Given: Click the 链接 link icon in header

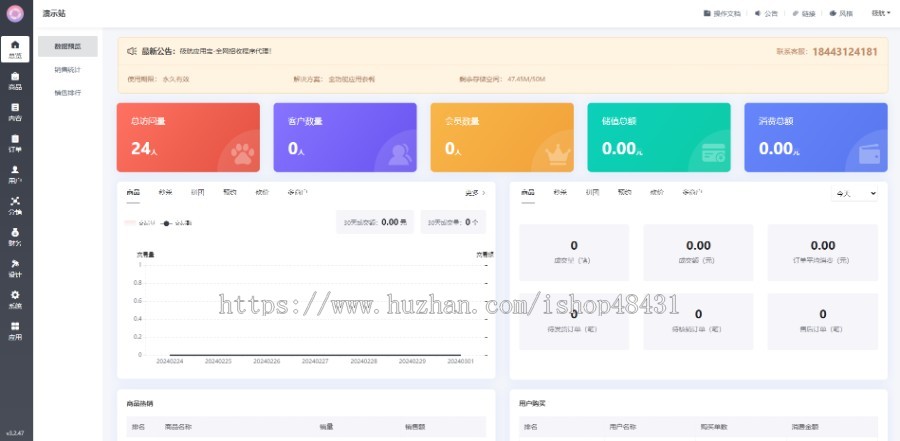Looking at the screenshot, I should (x=796, y=13).
